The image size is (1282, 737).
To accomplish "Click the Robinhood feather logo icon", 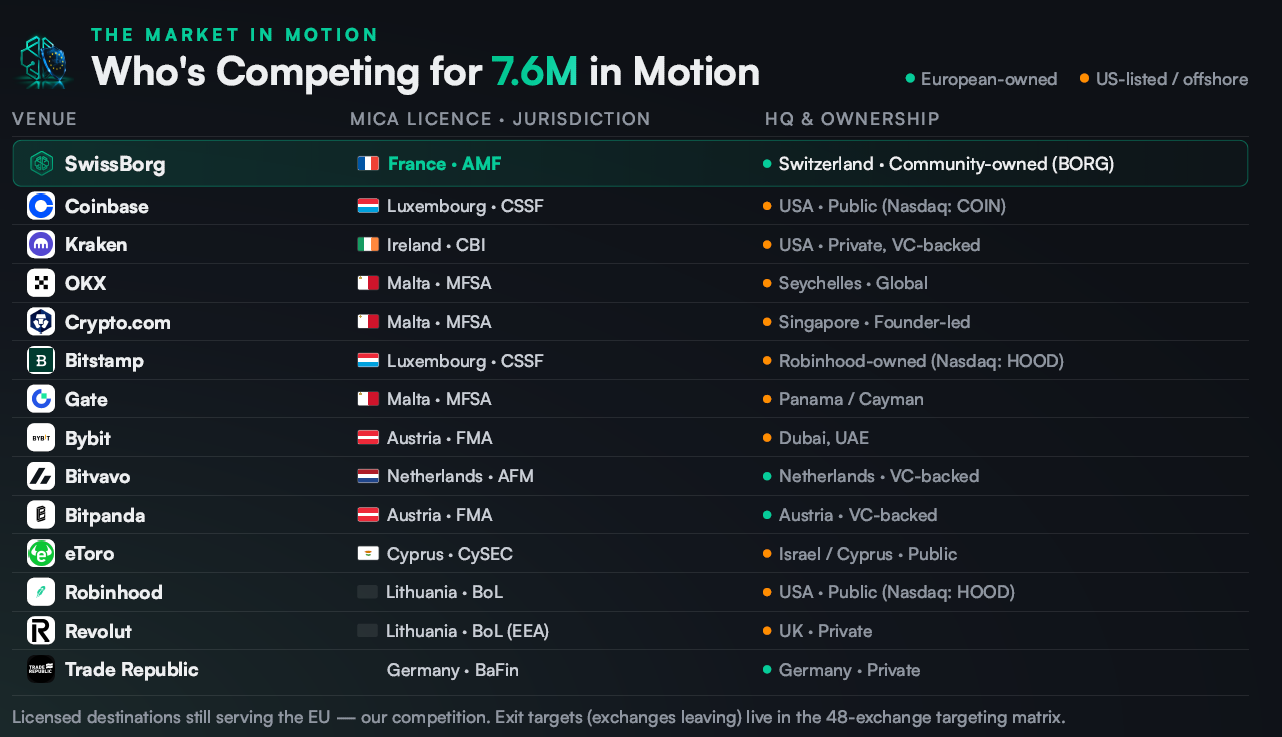I will (41, 592).
